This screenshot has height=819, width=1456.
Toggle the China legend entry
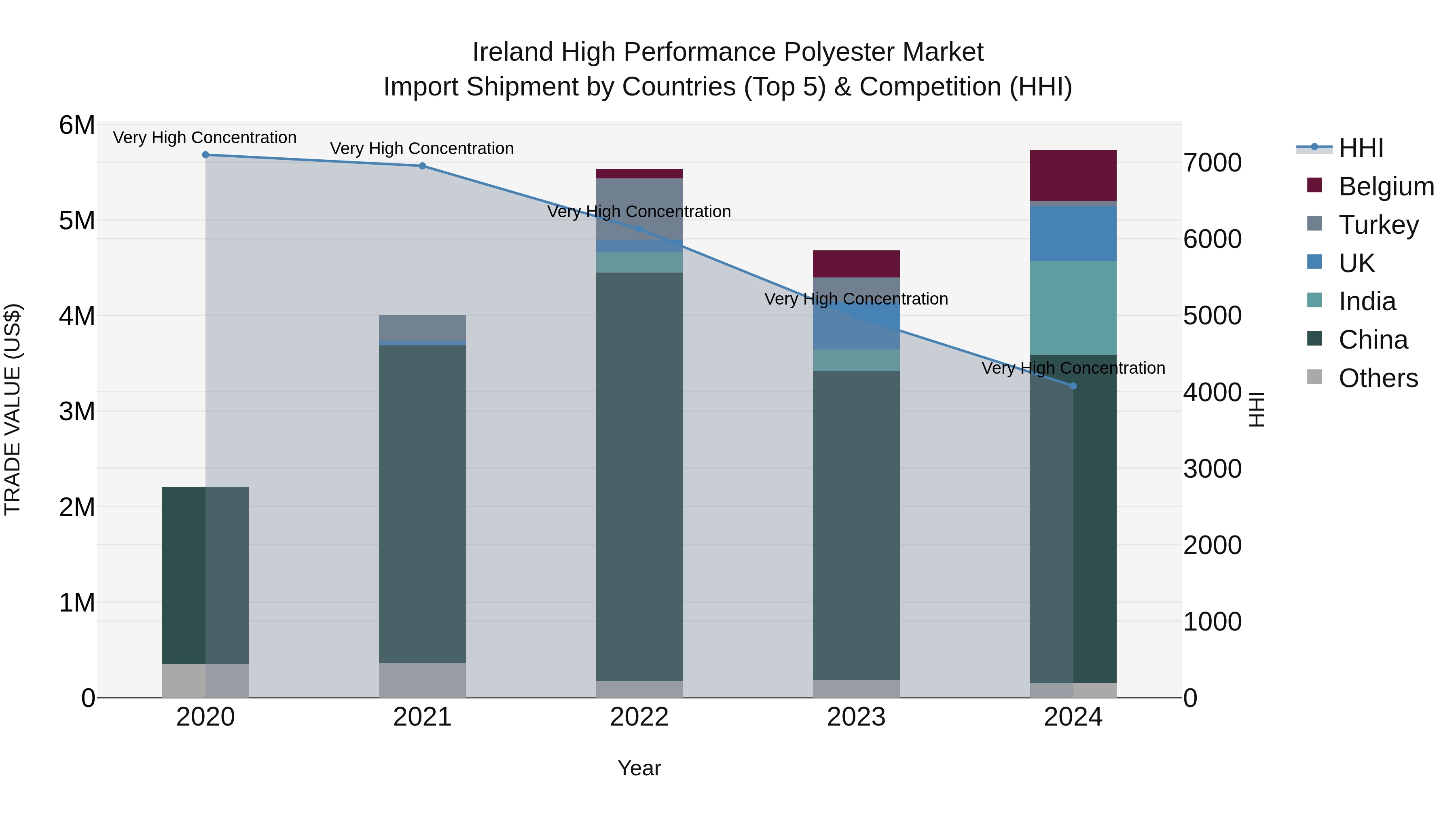[x=1357, y=340]
